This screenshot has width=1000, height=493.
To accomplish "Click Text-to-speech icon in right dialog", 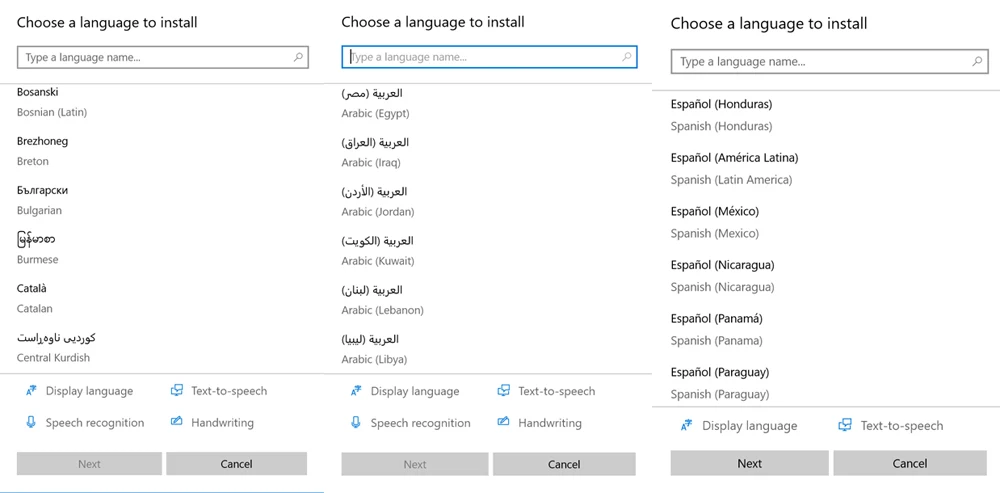I will click(845, 425).
